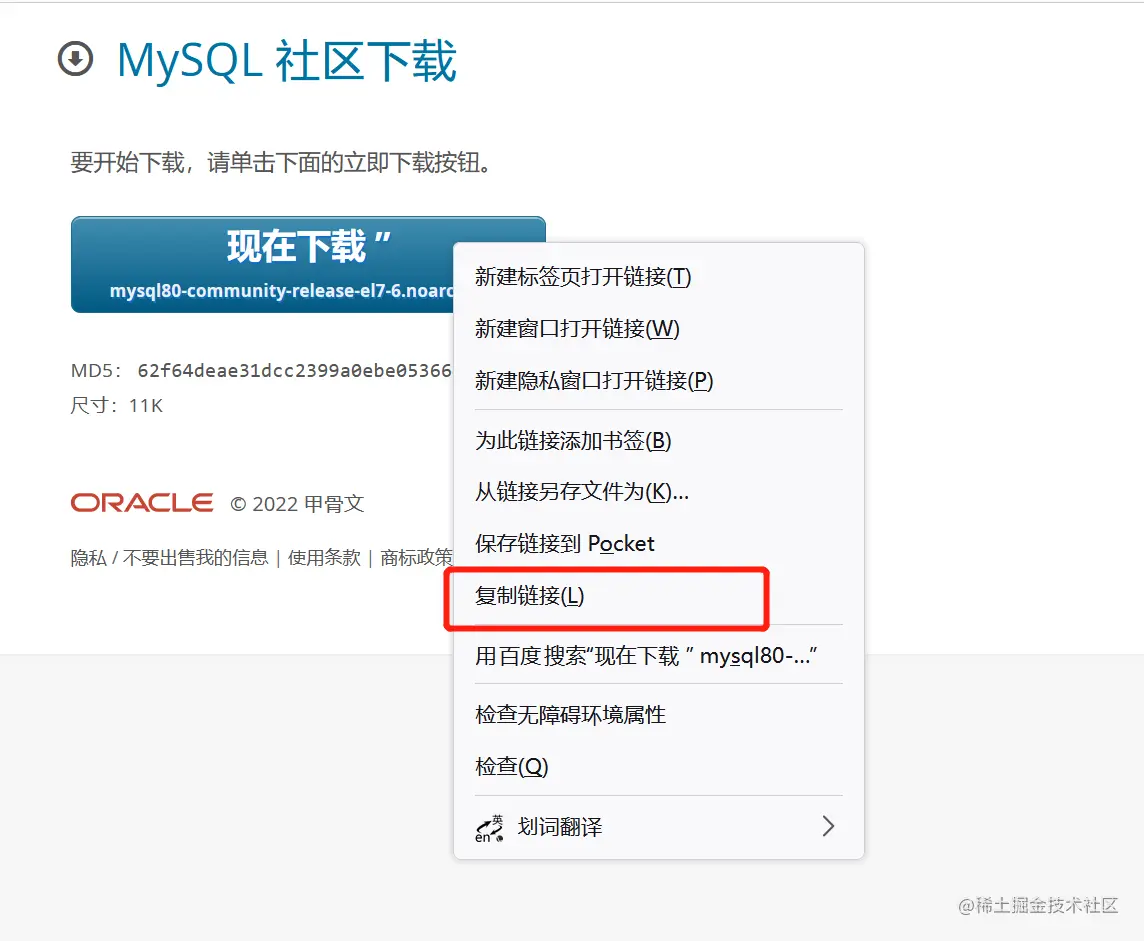1144x941 pixels.
Task: Select 保存链接到 Pocket
Action: coord(566,543)
